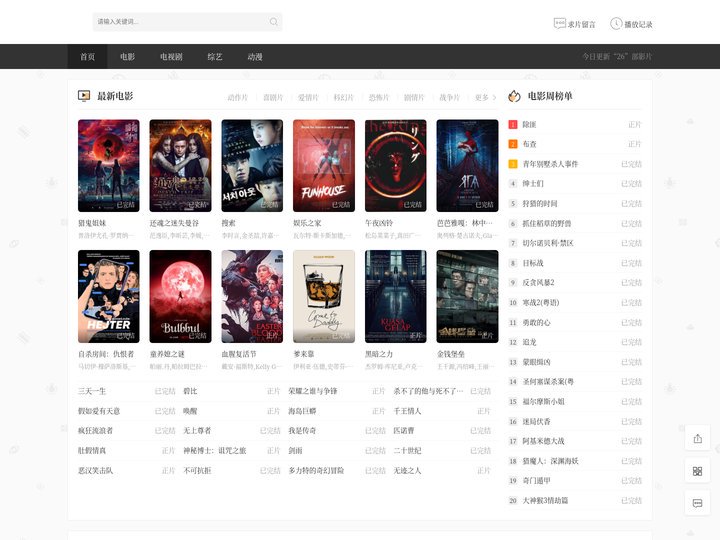Filter movies by 战争片
The height and width of the screenshot is (540, 720).
click(x=450, y=97)
